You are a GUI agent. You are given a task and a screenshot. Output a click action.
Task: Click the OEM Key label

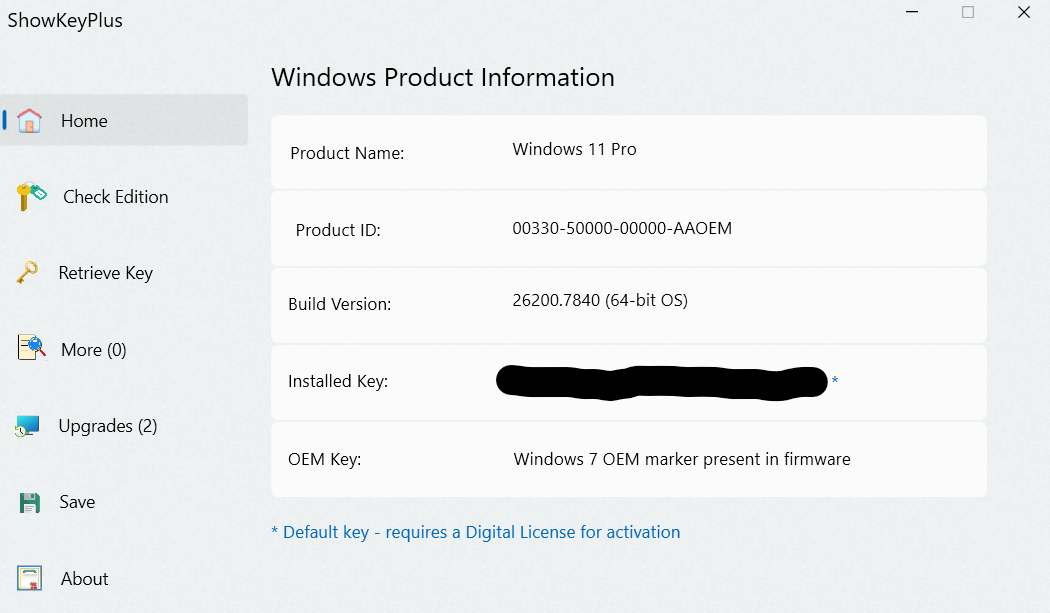tap(325, 459)
